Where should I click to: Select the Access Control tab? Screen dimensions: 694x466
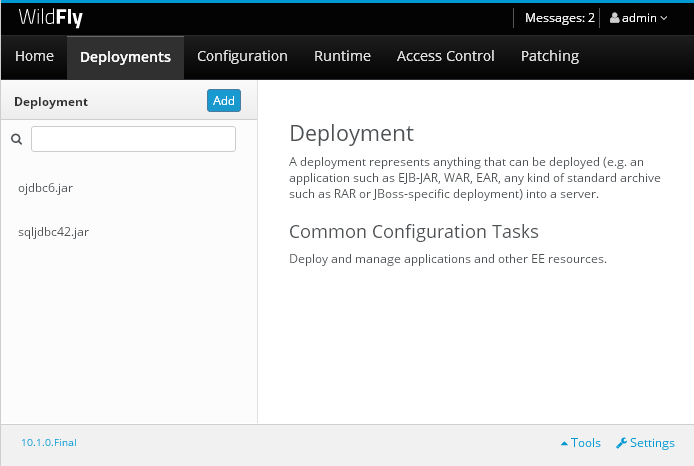point(445,56)
